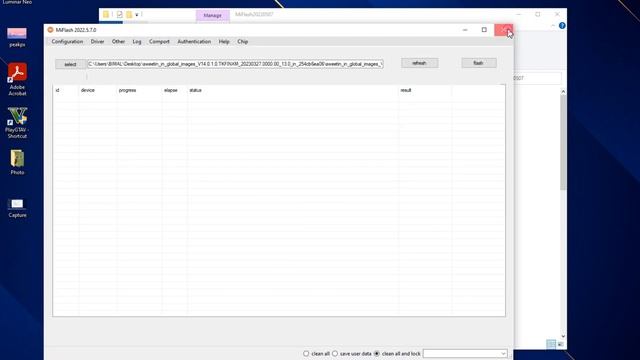Open the Configuration menu
Image resolution: width=640 pixels, height=360 pixels.
point(67,42)
